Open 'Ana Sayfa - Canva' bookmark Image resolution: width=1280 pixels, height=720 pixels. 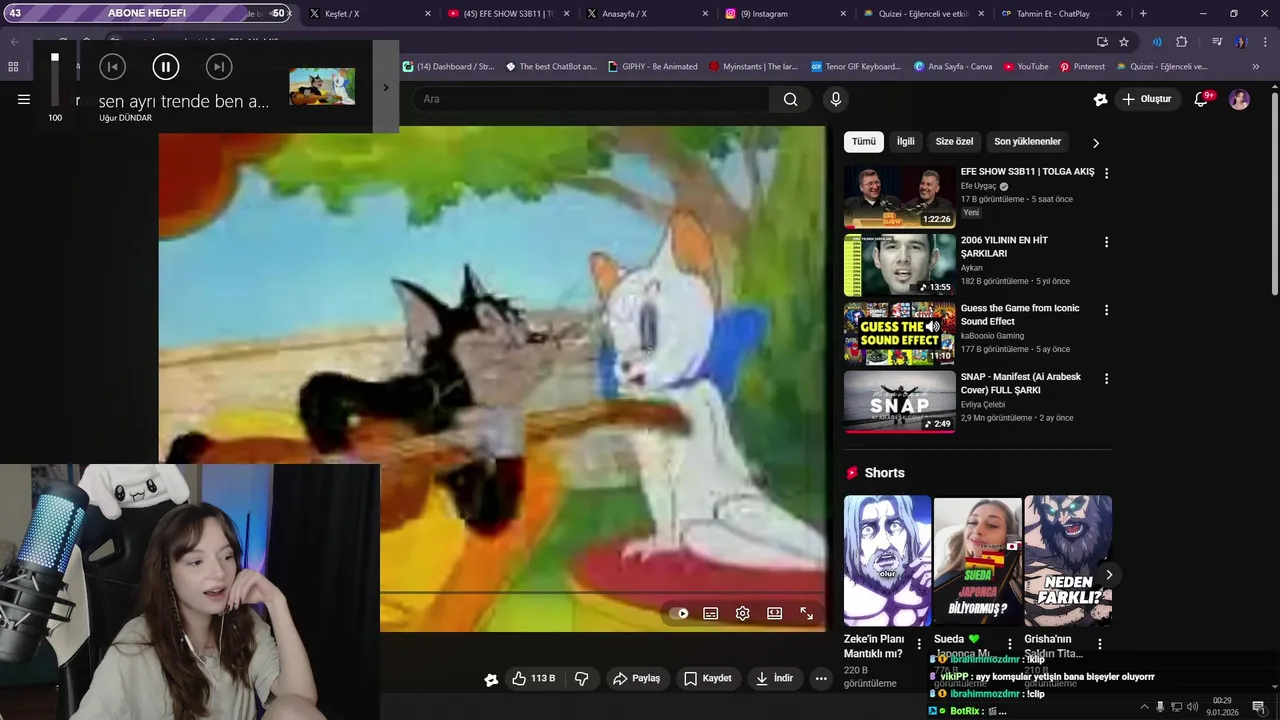tap(953, 67)
